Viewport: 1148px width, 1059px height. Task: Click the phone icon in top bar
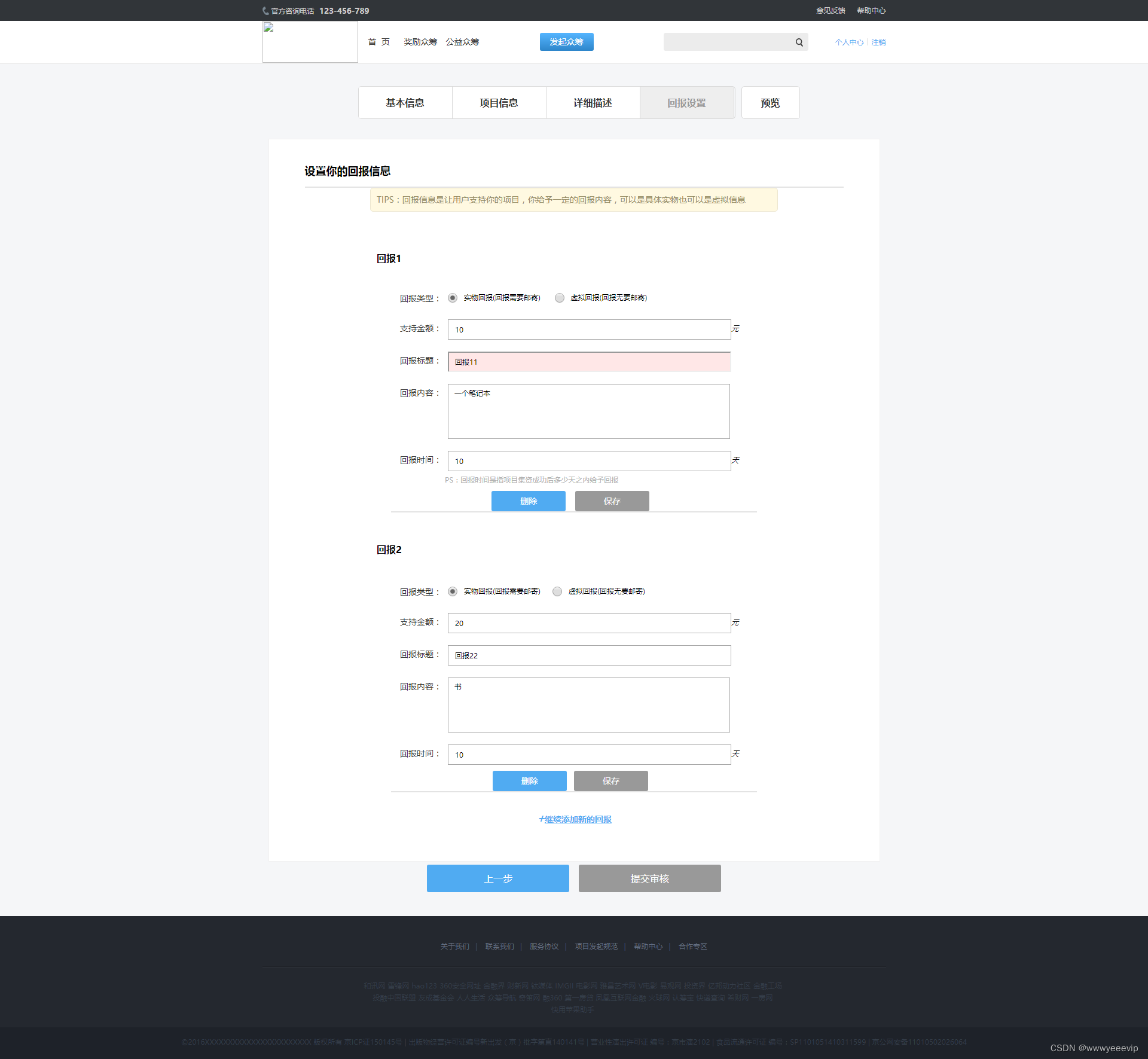(265, 11)
